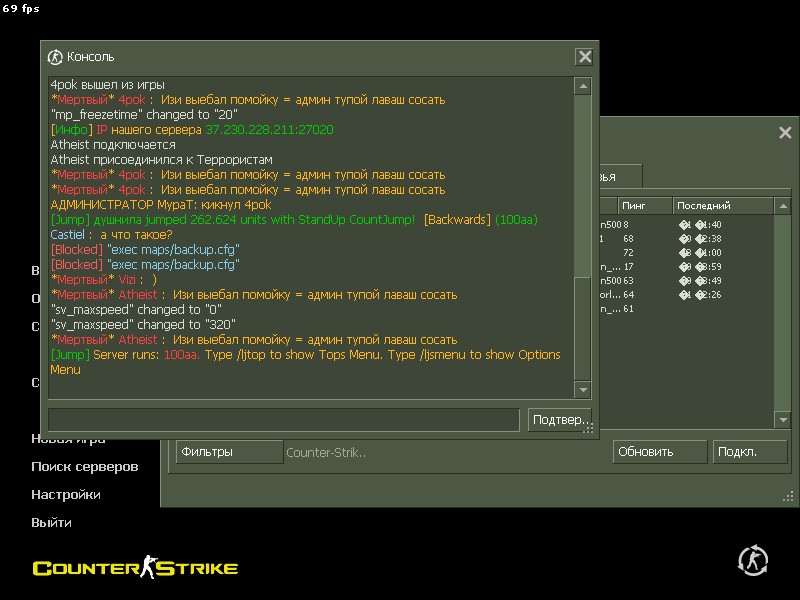Select the server row with ping 61
The height and width of the screenshot is (600, 800).
[686, 309]
